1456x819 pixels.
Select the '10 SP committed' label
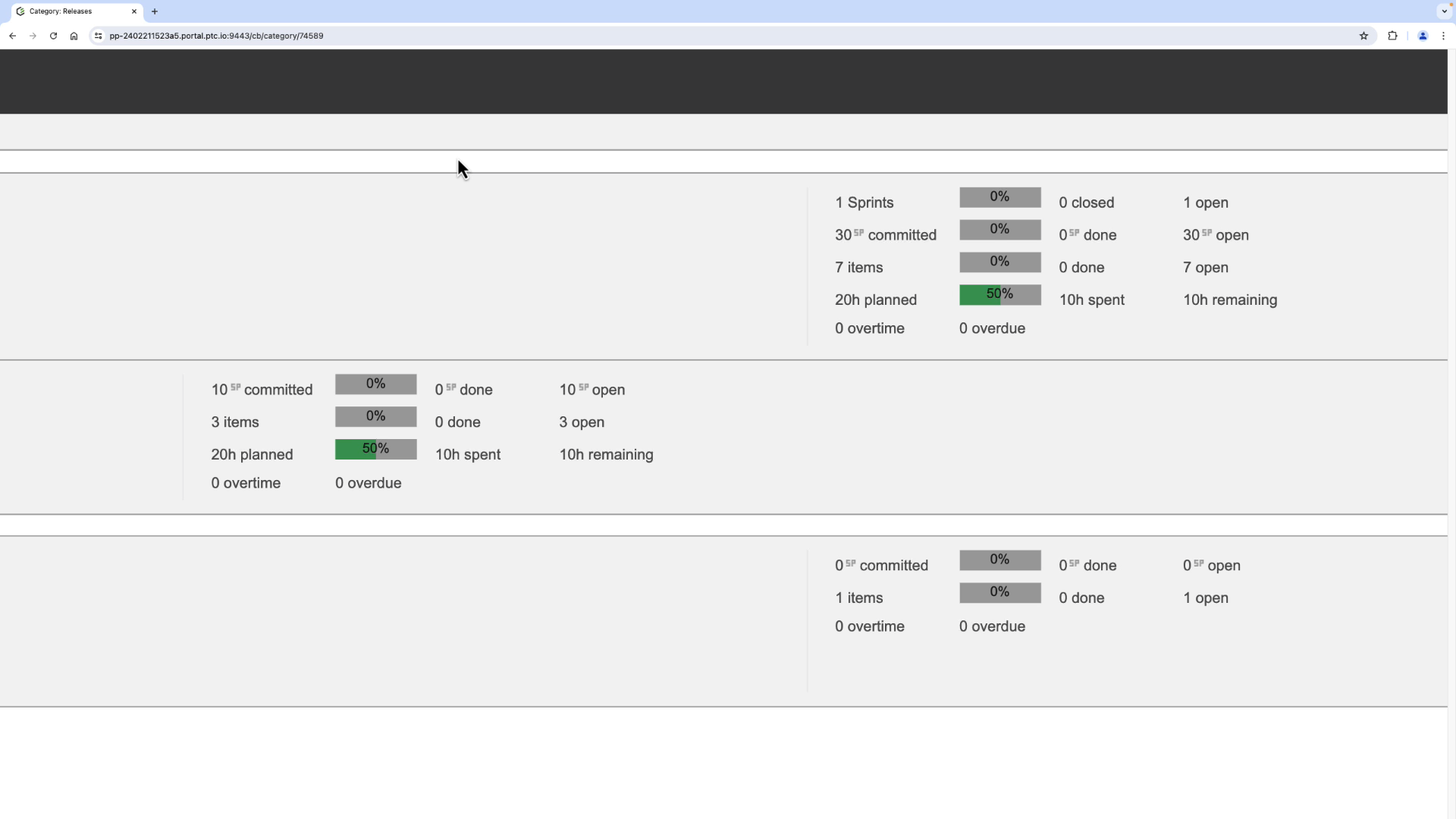click(262, 390)
